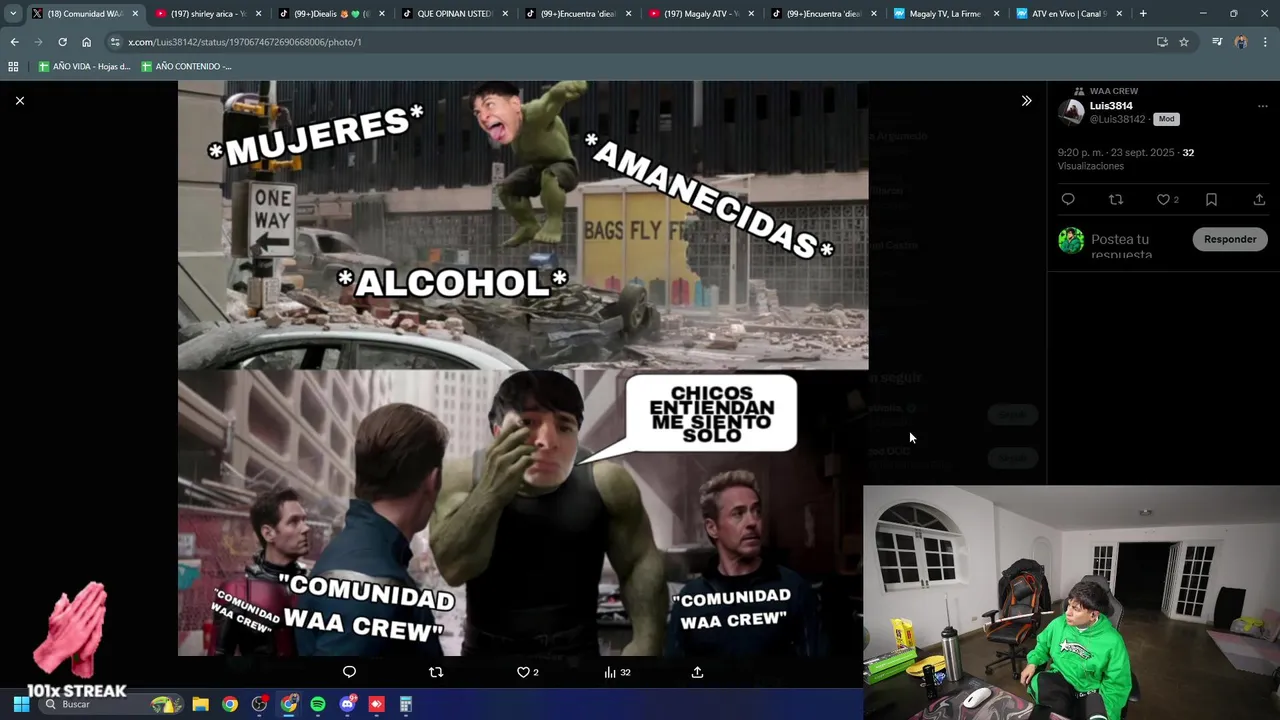Click the post timestamp 9:20 p. m. · 23 sept. 2025
The image size is (1280, 720).
tap(1116, 153)
